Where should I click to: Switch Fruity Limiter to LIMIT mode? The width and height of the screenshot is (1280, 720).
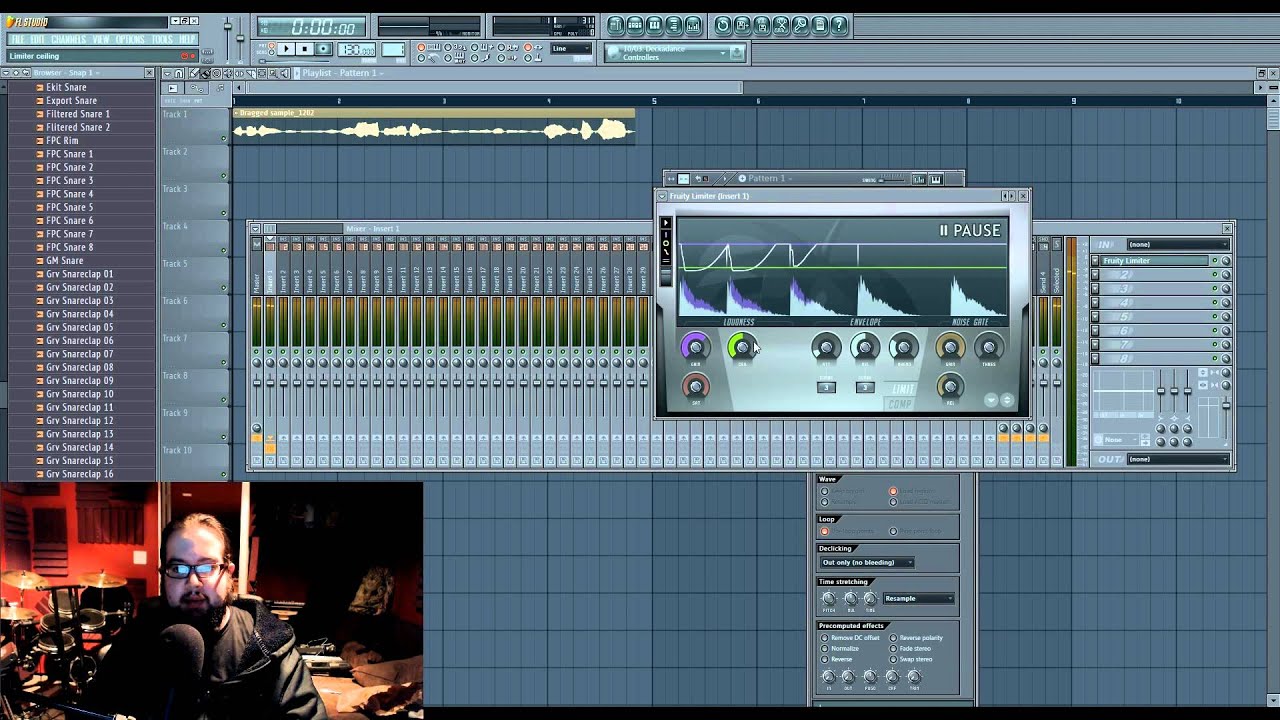click(903, 389)
